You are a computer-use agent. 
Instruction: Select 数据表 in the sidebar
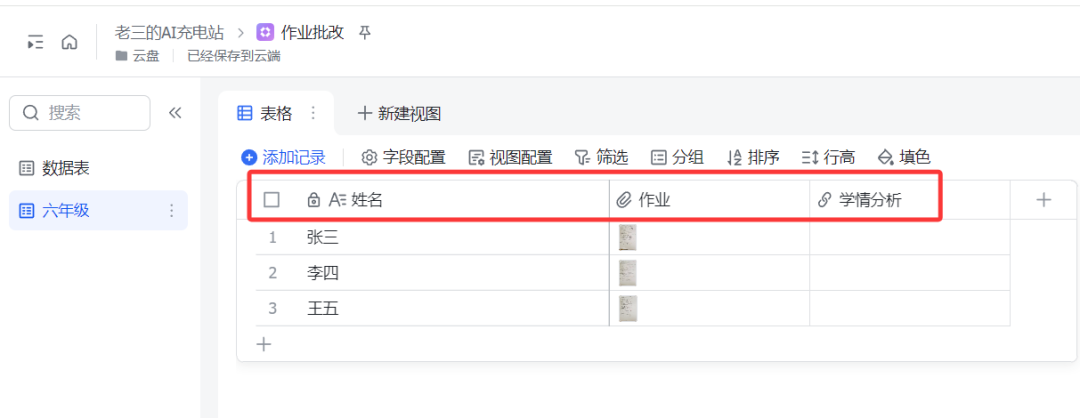click(66, 168)
